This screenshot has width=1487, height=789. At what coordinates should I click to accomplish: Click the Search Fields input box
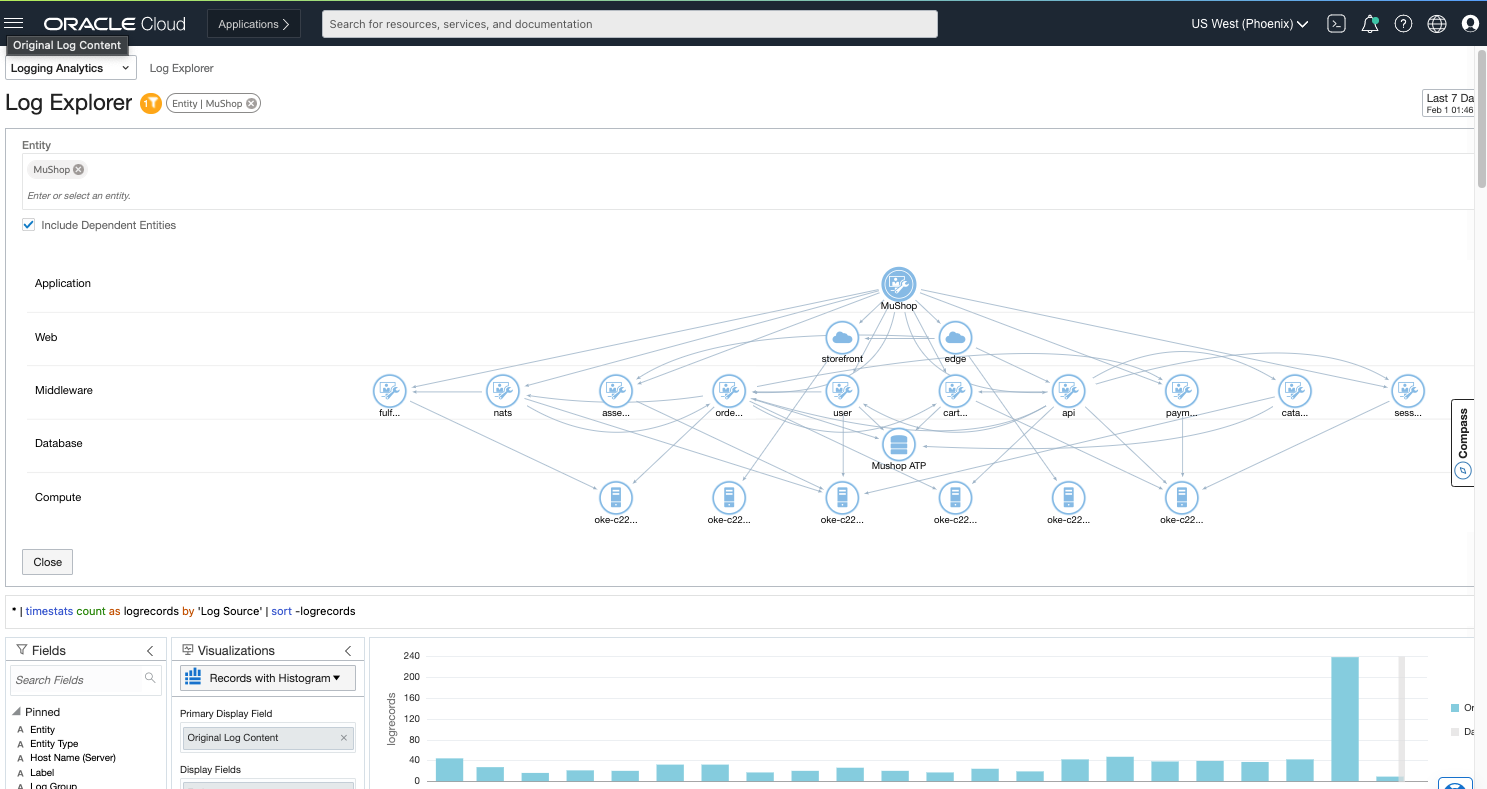point(80,680)
